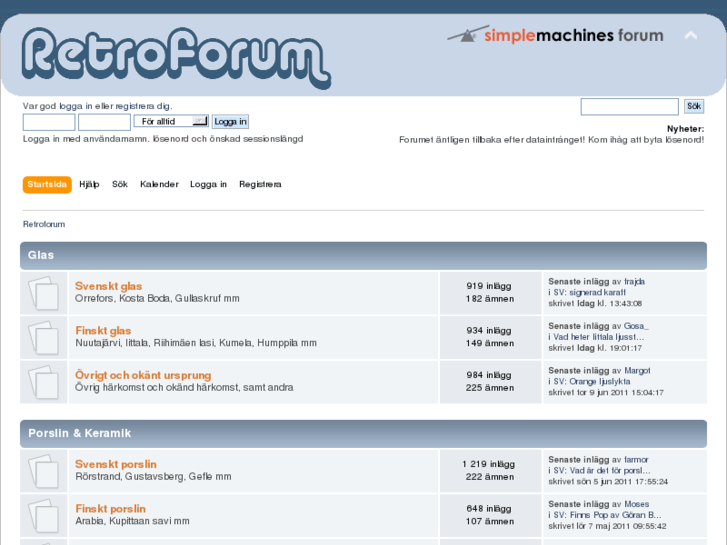View profile of user farmor
Viewport: 727px width, 545px height.
(x=636, y=460)
